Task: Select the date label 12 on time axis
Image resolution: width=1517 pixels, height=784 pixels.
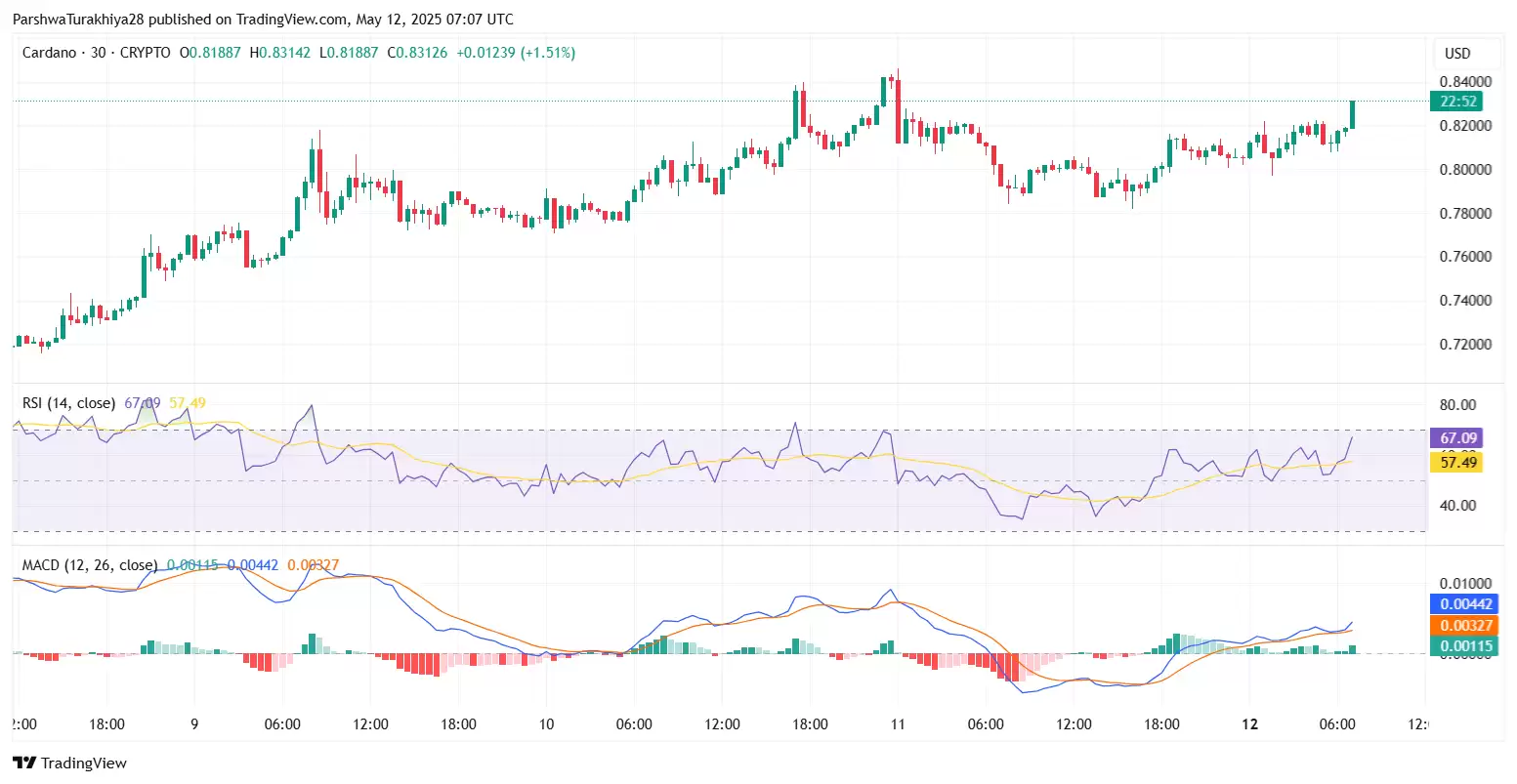Action: click(x=1249, y=724)
